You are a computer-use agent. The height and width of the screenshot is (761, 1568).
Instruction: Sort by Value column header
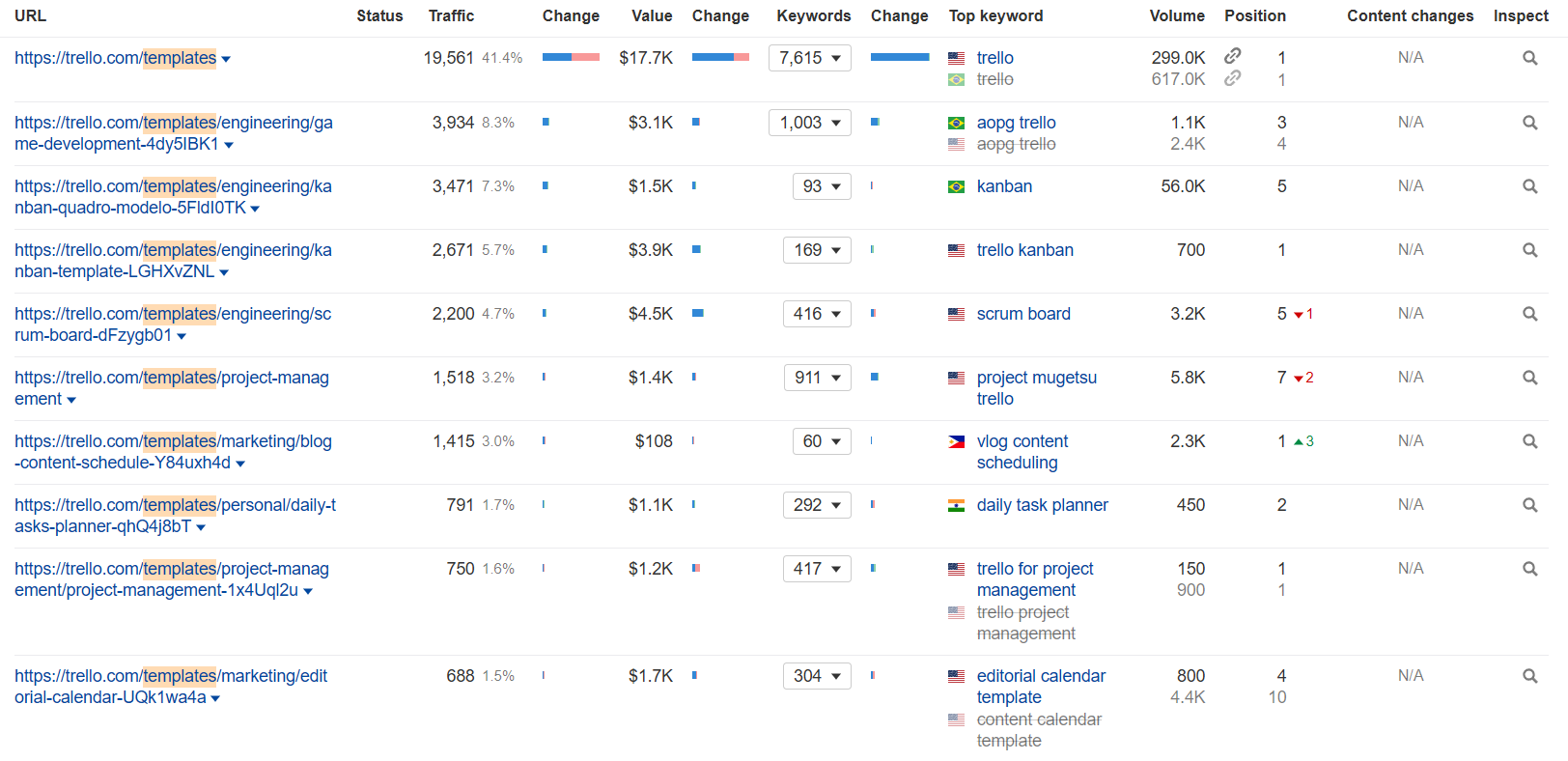click(x=652, y=15)
